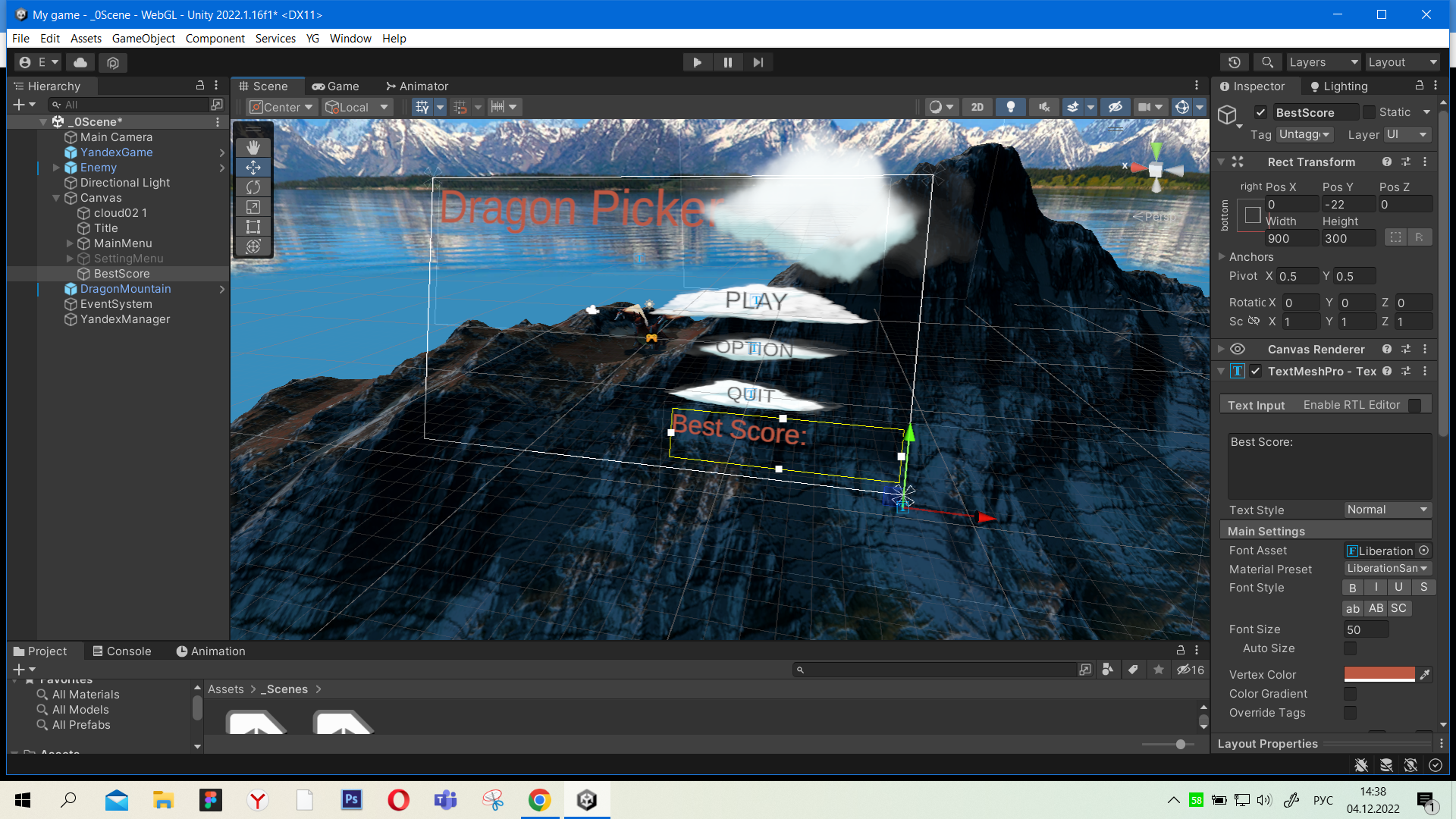Select the Hand view tool

point(253,147)
